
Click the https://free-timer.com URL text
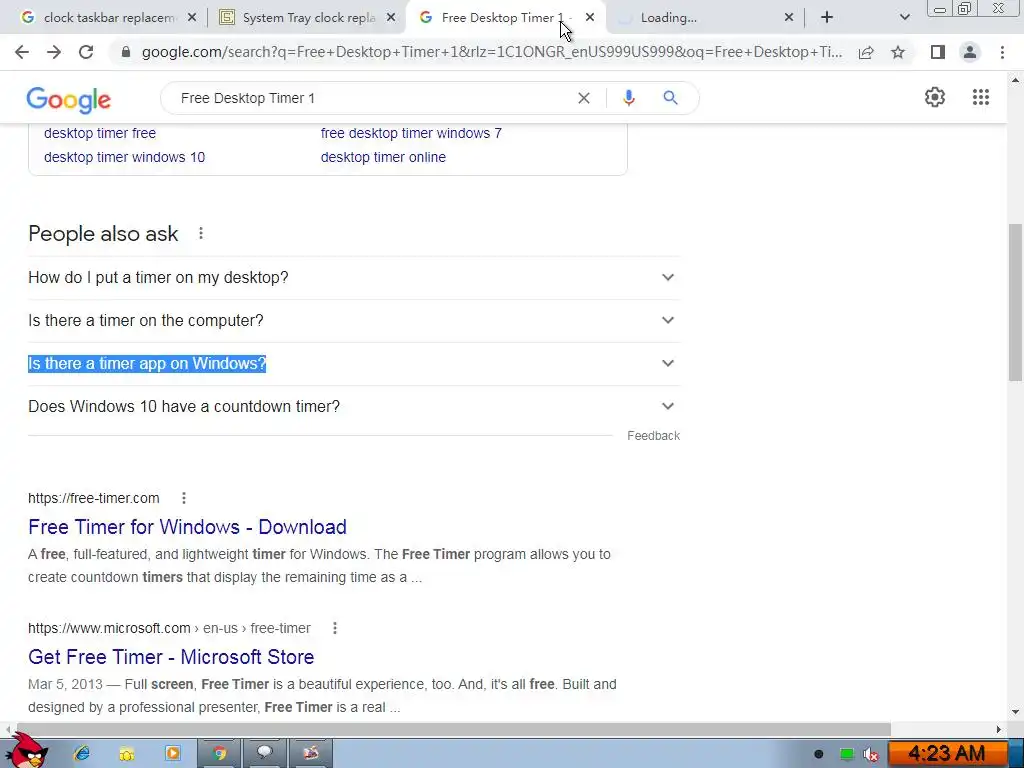click(x=93, y=498)
